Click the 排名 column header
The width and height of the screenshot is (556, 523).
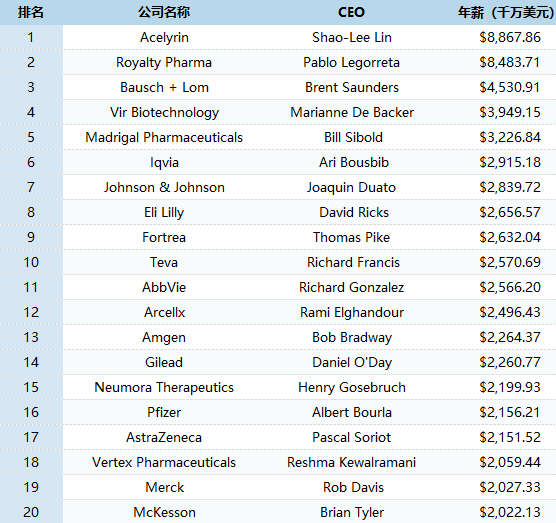31,12
